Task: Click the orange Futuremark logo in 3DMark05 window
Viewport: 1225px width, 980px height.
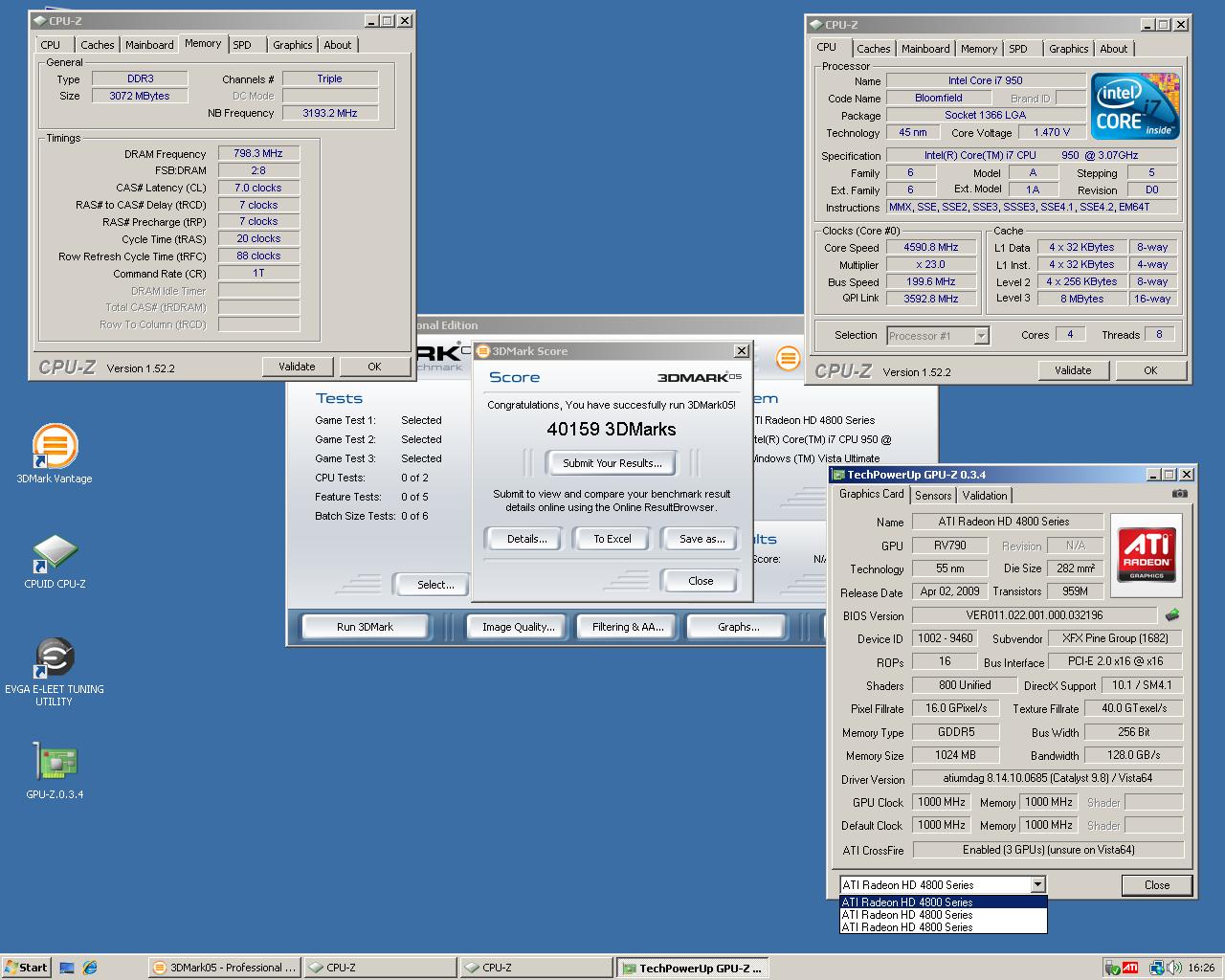Action: [788, 359]
